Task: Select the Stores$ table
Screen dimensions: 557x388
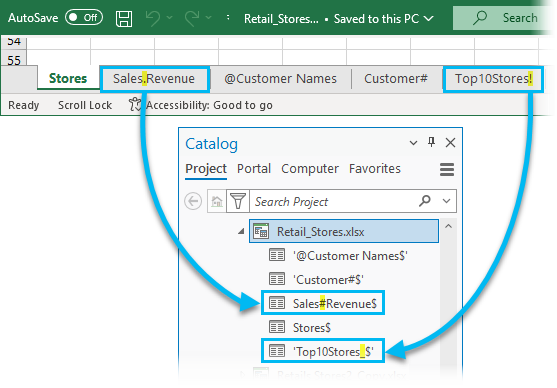Action: pyautogui.click(x=312, y=328)
